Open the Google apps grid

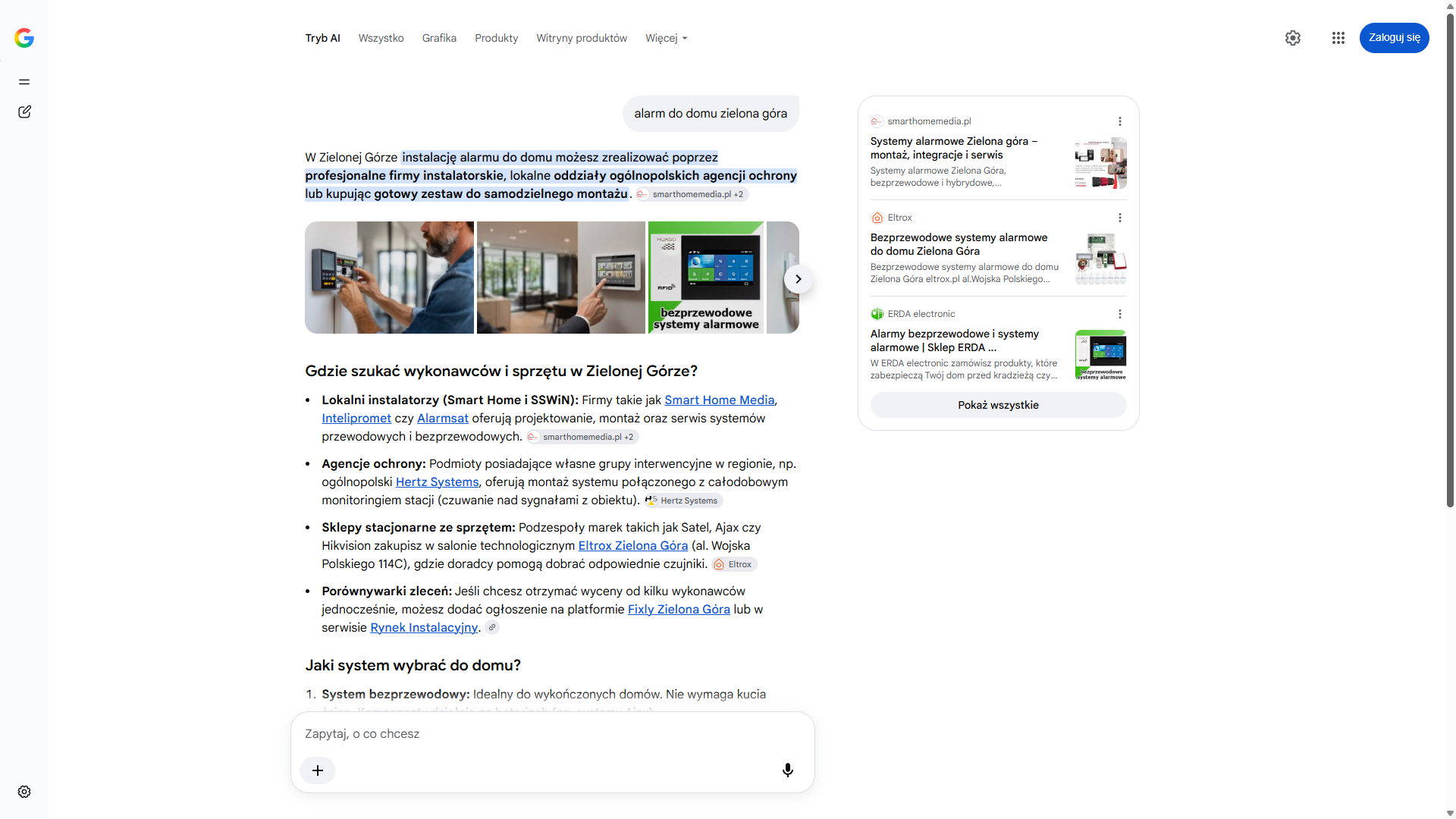point(1338,38)
